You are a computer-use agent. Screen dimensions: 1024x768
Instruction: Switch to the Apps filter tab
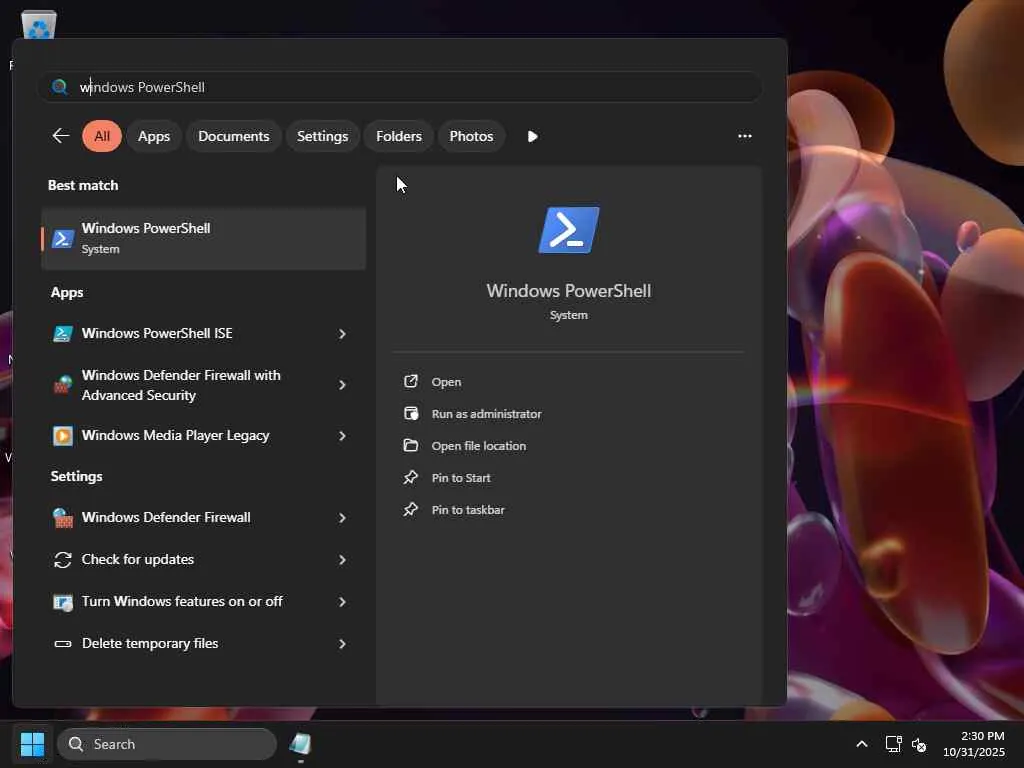tap(153, 136)
